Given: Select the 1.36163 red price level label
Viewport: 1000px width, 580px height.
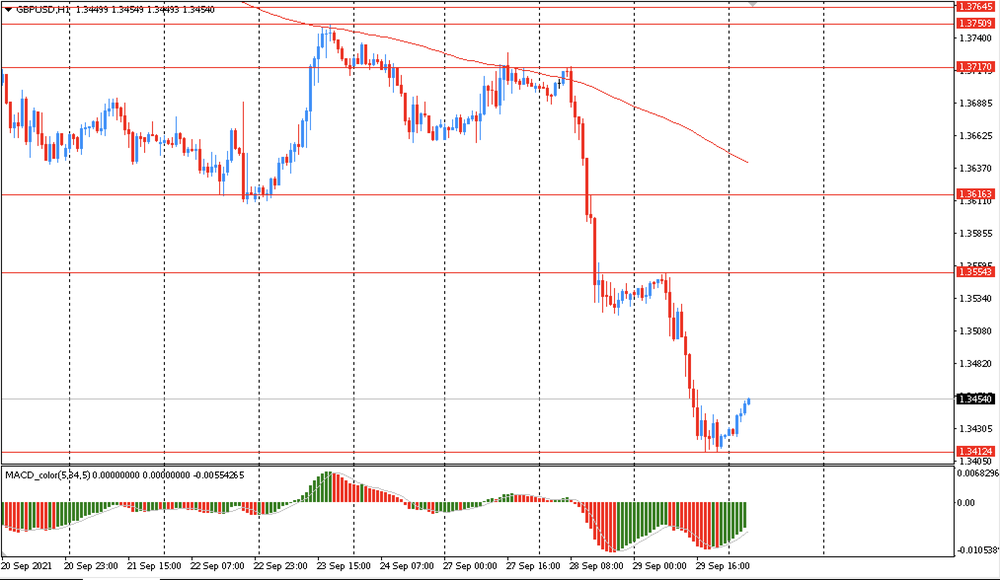Looking at the screenshot, I should tap(975, 193).
